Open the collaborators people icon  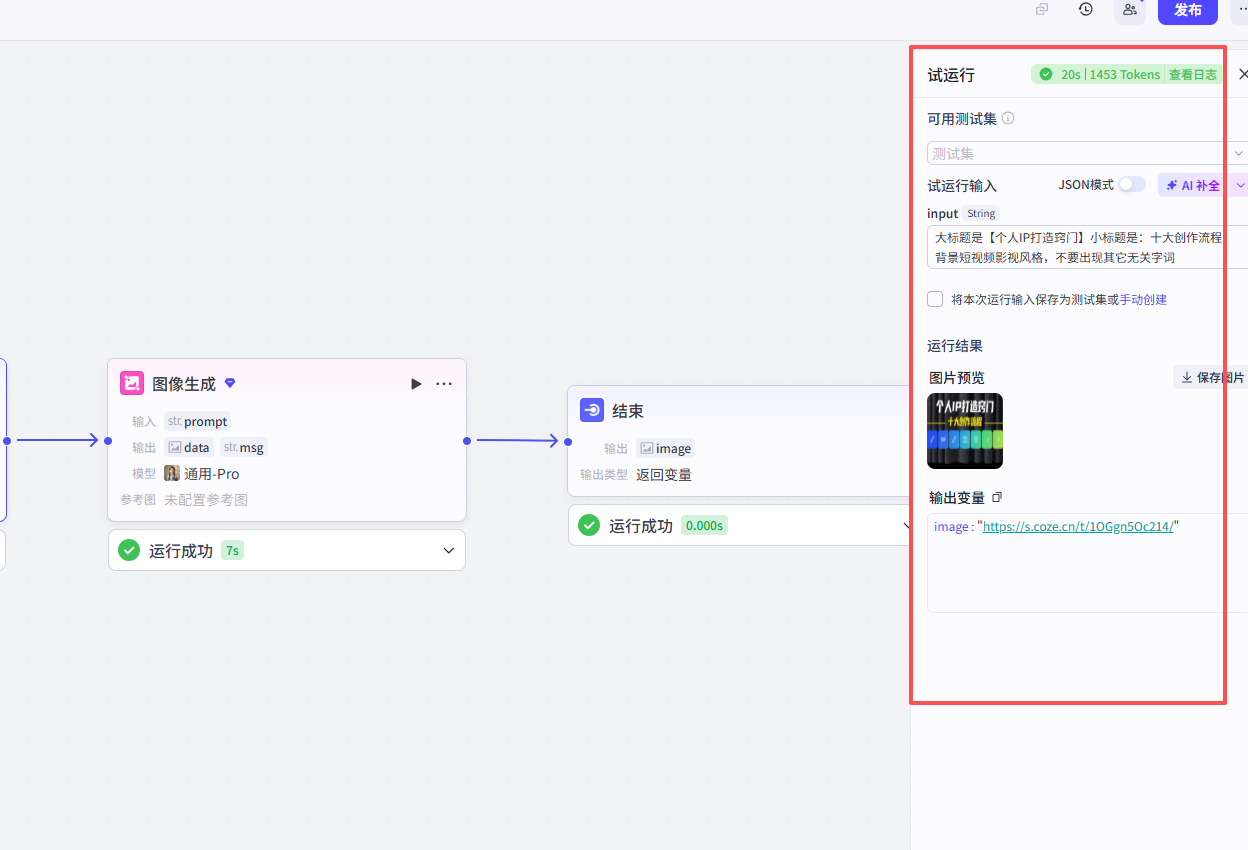click(x=1130, y=9)
